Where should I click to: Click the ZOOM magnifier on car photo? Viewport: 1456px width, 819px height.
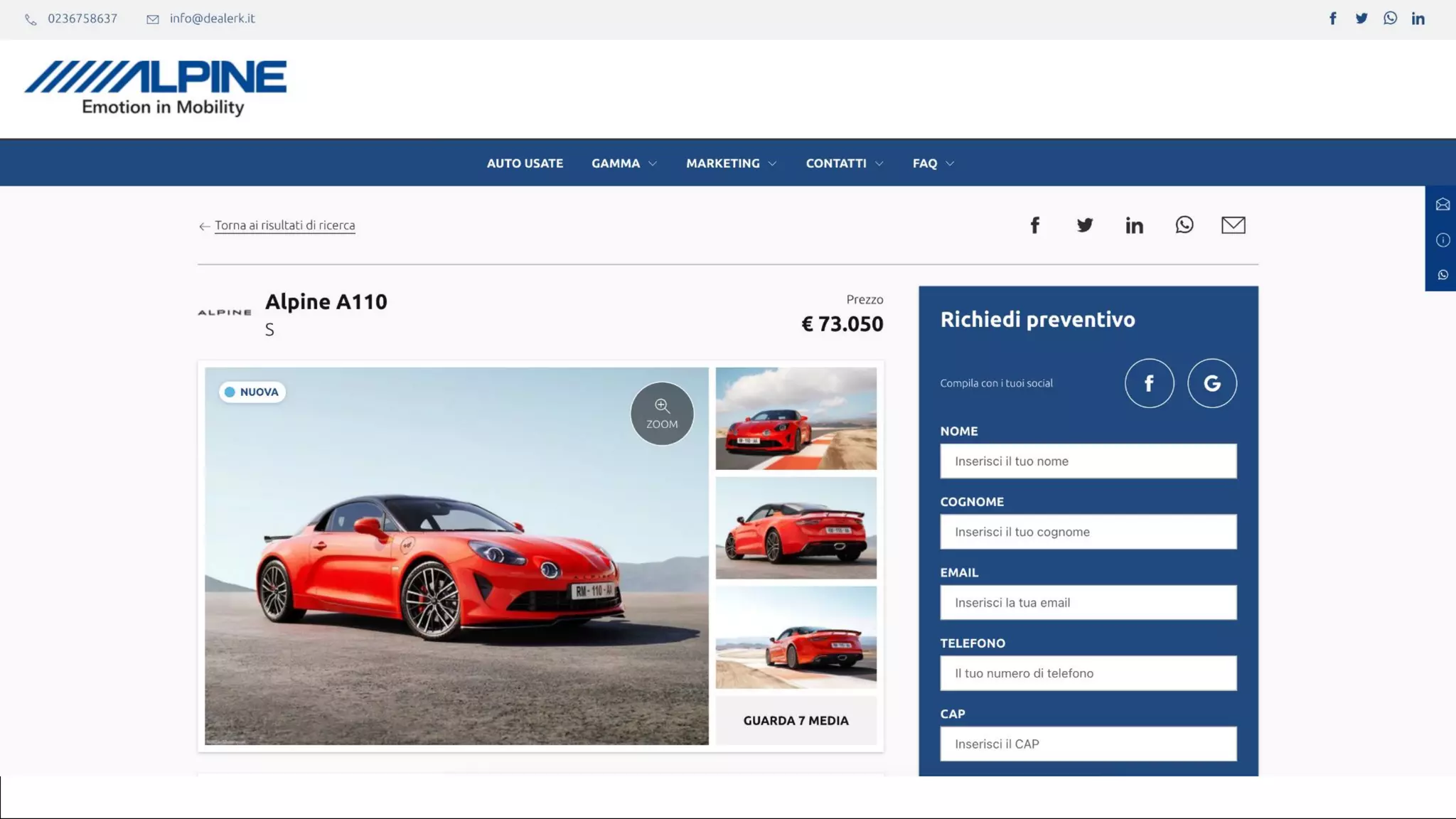click(661, 414)
